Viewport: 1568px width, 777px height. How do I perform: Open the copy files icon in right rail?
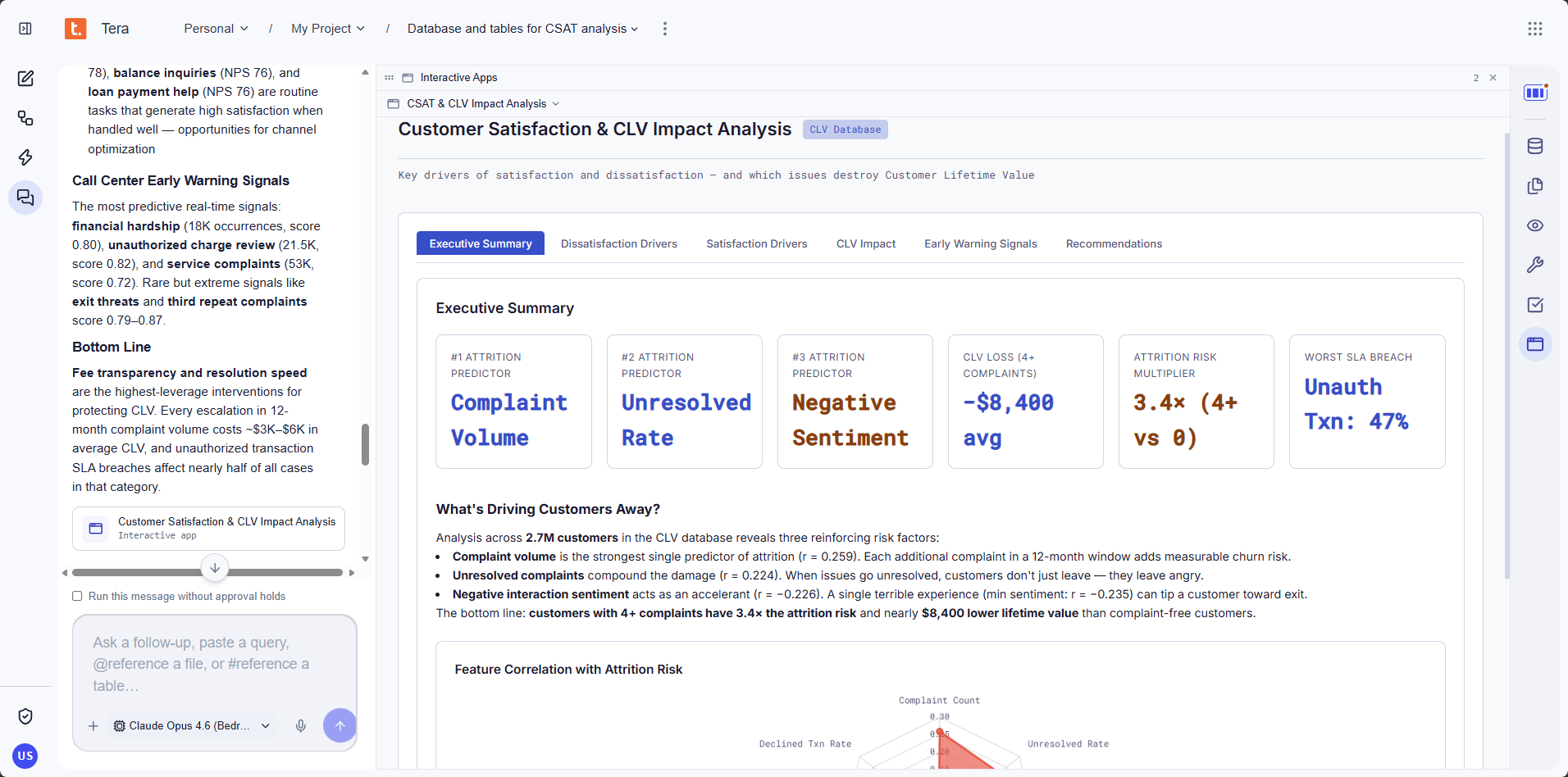point(1535,186)
